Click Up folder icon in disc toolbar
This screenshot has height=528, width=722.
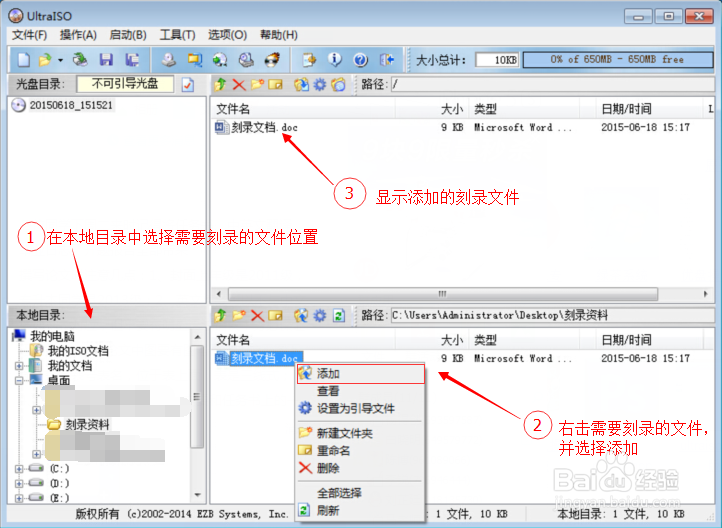coord(220,85)
